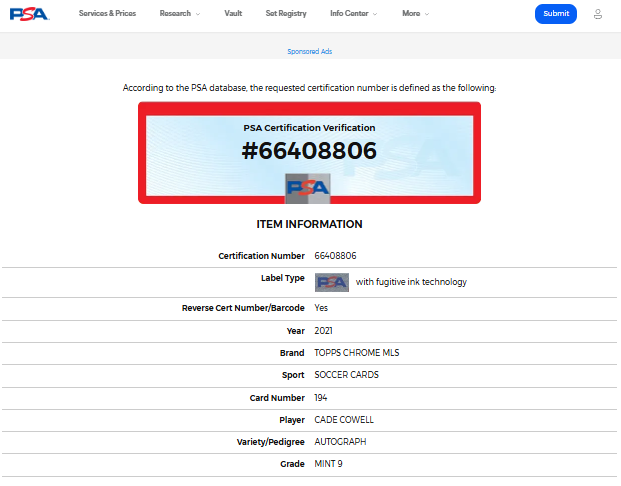Open the user account profile icon
The height and width of the screenshot is (486, 621).
[x=598, y=14]
